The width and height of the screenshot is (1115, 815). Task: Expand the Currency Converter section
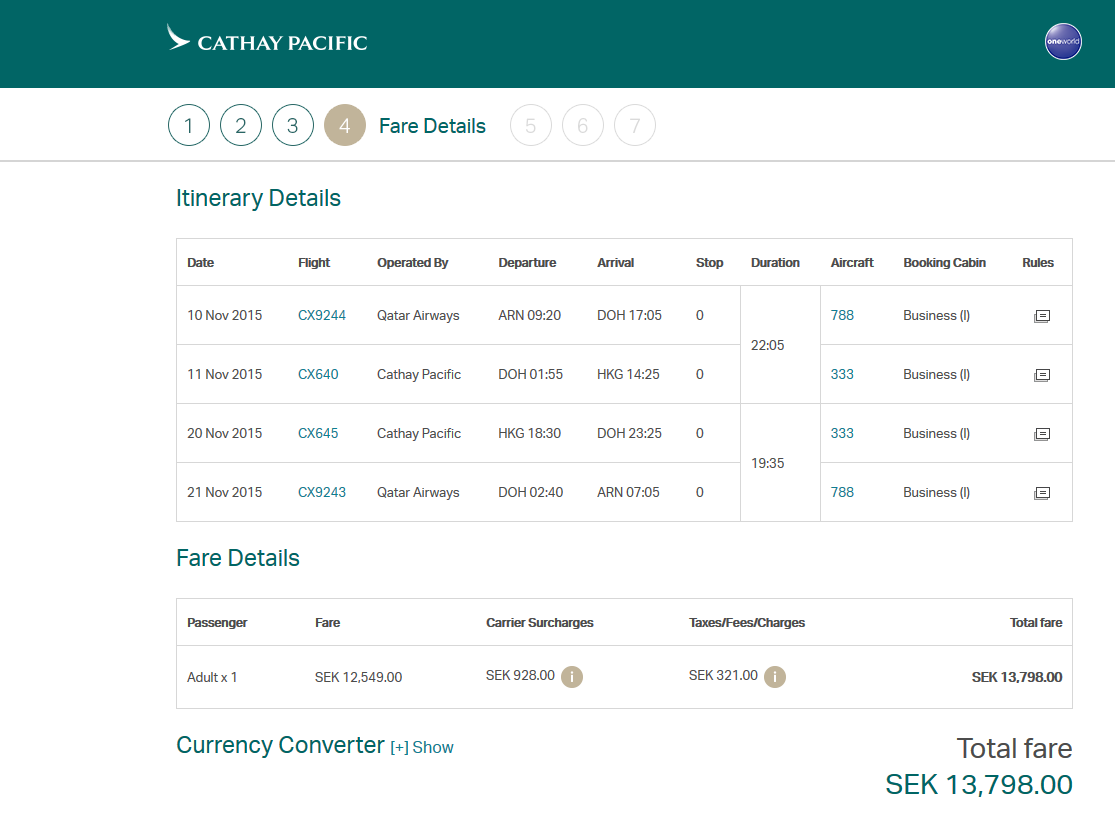point(422,747)
